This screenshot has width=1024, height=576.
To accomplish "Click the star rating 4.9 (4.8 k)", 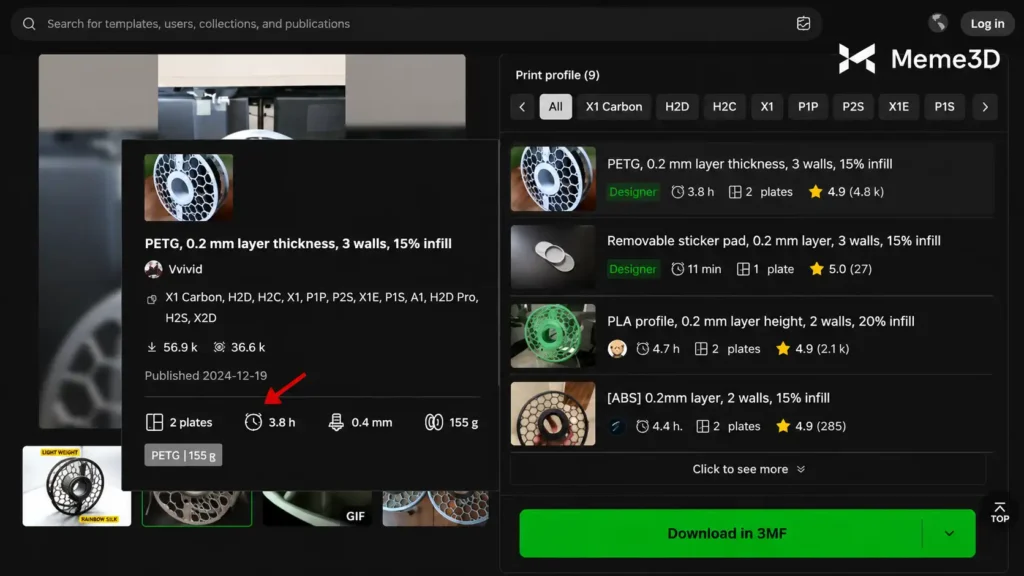I will [x=846, y=192].
